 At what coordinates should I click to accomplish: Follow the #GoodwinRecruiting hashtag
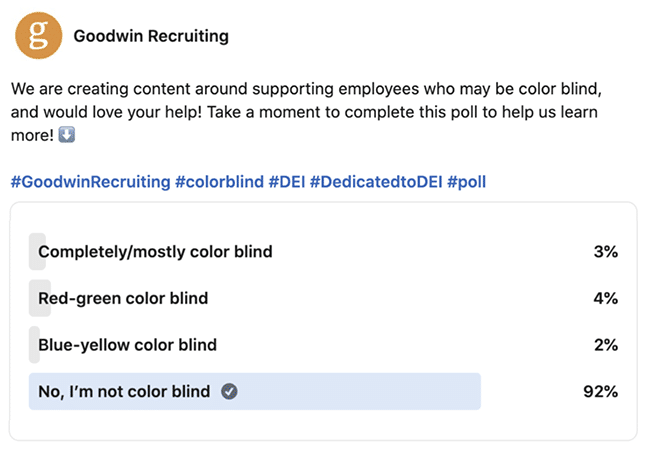(x=90, y=182)
